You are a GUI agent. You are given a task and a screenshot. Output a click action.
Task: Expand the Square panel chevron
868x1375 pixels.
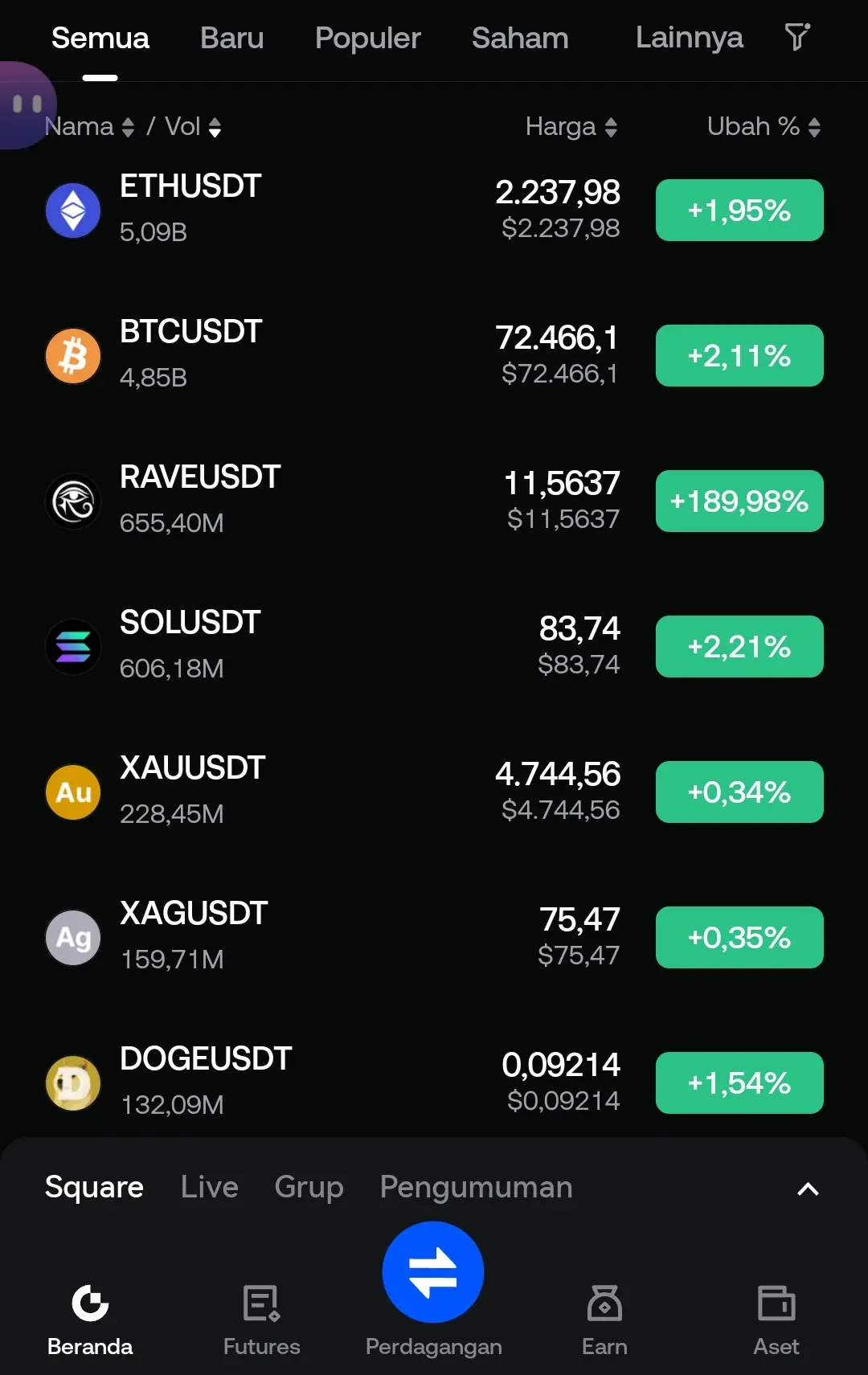coord(808,1189)
